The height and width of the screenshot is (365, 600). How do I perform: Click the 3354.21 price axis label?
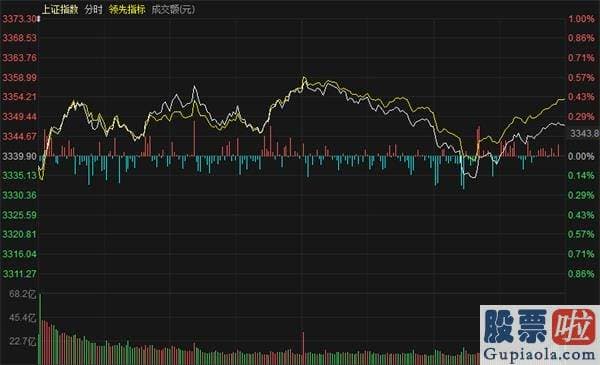(19, 97)
